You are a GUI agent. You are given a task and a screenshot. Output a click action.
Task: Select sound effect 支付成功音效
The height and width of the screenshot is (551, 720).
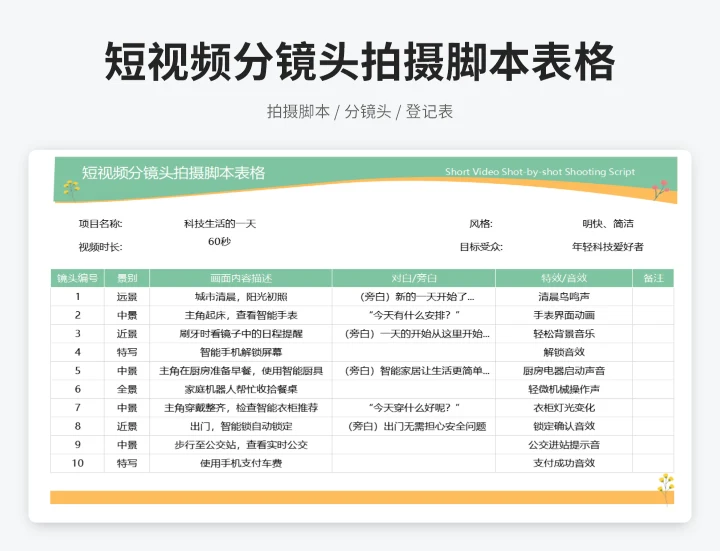tap(564, 463)
